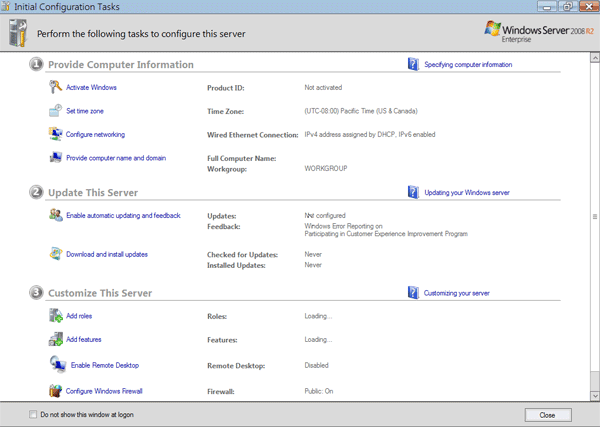This screenshot has height=427, width=600.
Task: Click the Close button at bottom
Action: (x=548, y=415)
